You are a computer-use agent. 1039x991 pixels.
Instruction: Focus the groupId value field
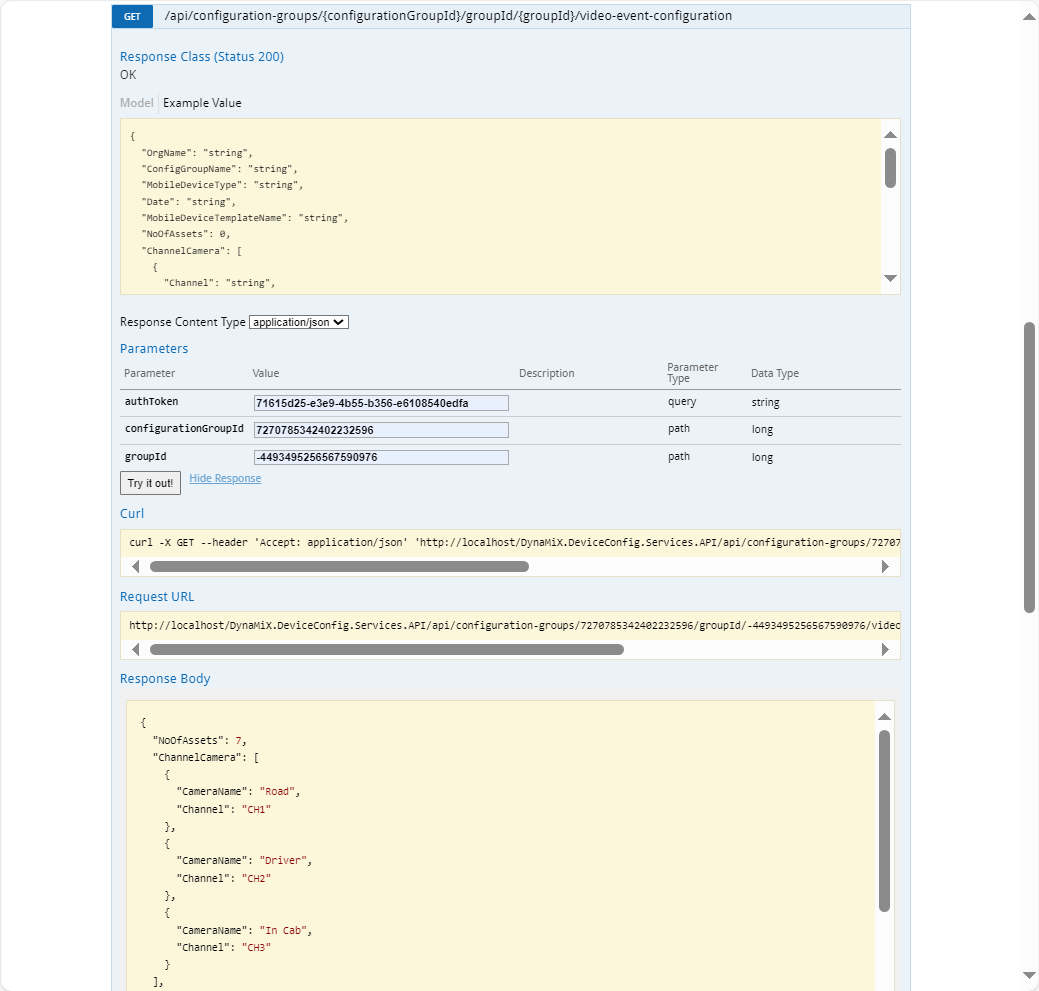click(381, 457)
